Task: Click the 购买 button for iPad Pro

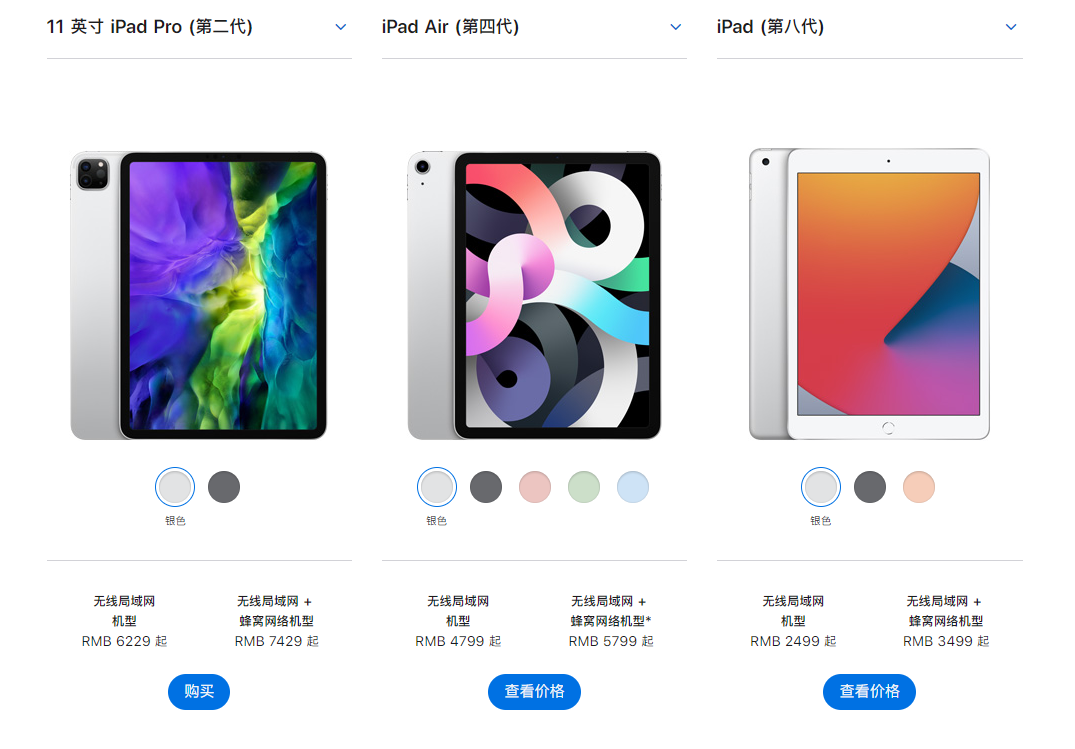Action: pos(199,691)
